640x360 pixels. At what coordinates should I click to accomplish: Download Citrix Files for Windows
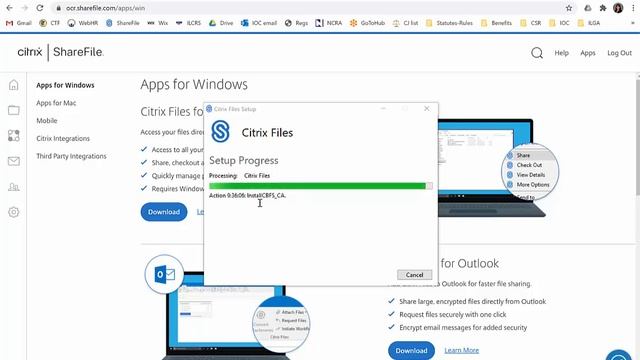coord(164,212)
